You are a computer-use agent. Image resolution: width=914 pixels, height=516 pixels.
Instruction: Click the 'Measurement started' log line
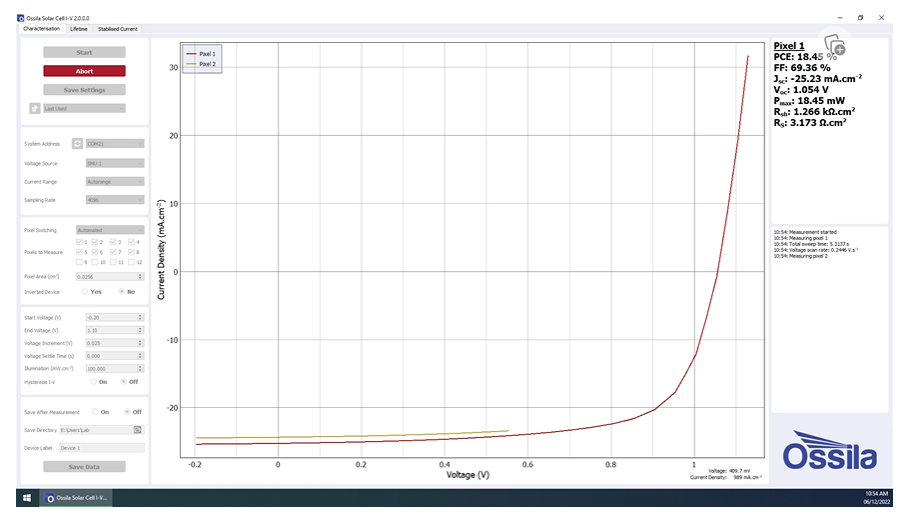pos(805,232)
